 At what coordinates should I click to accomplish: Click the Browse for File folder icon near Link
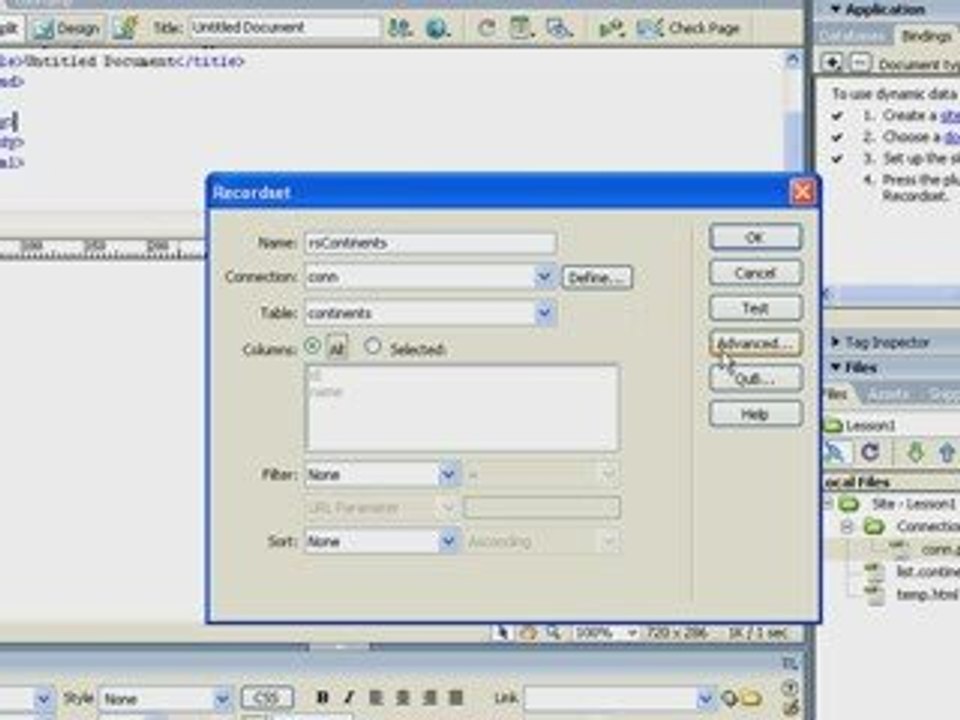pyautogui.click(x=751, y=698)
